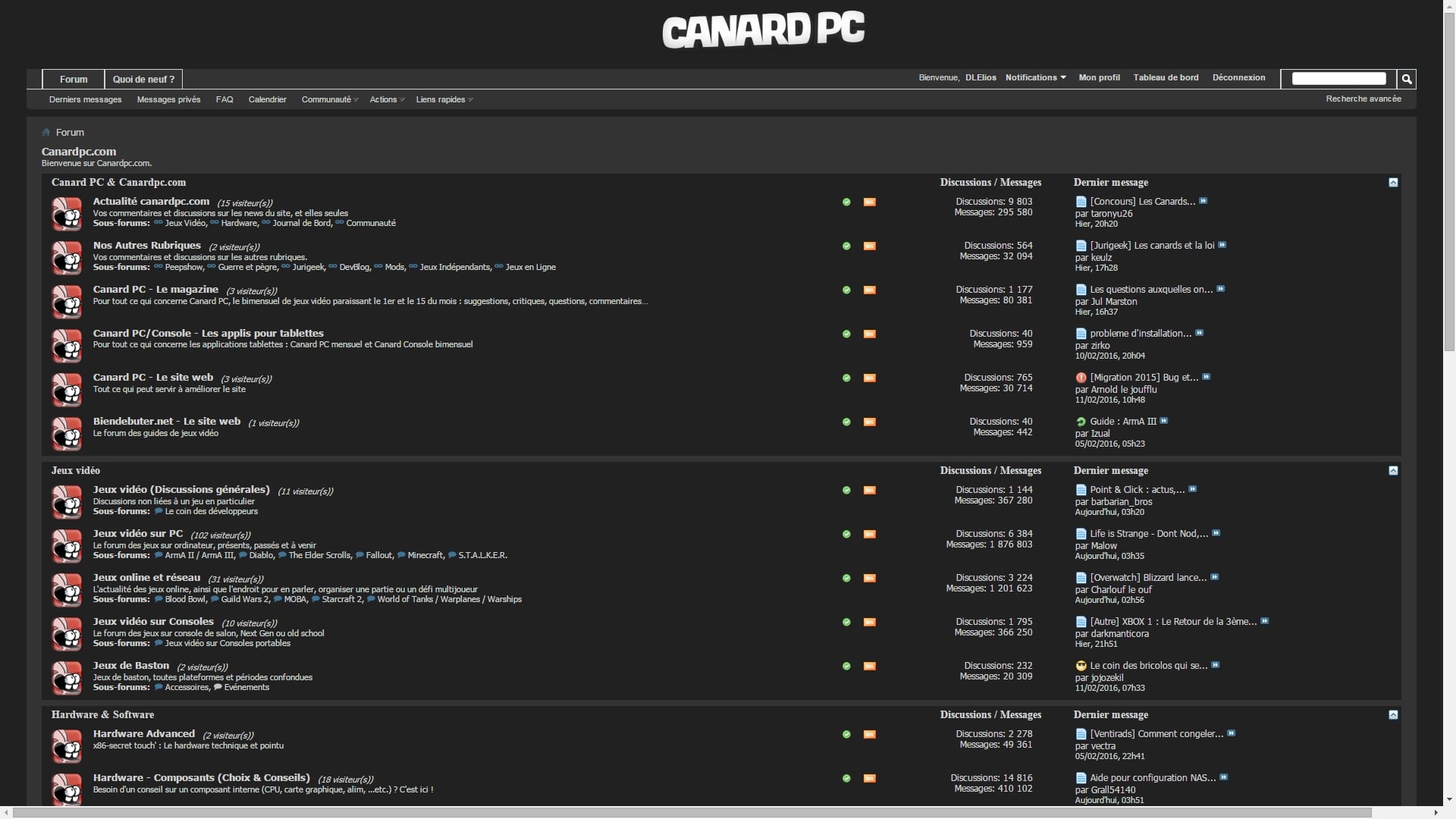This screenshot has height=819, width=1456.
Task: Open Jeux vidéo (Discussions générales) forum
Action: click(181, 489)
